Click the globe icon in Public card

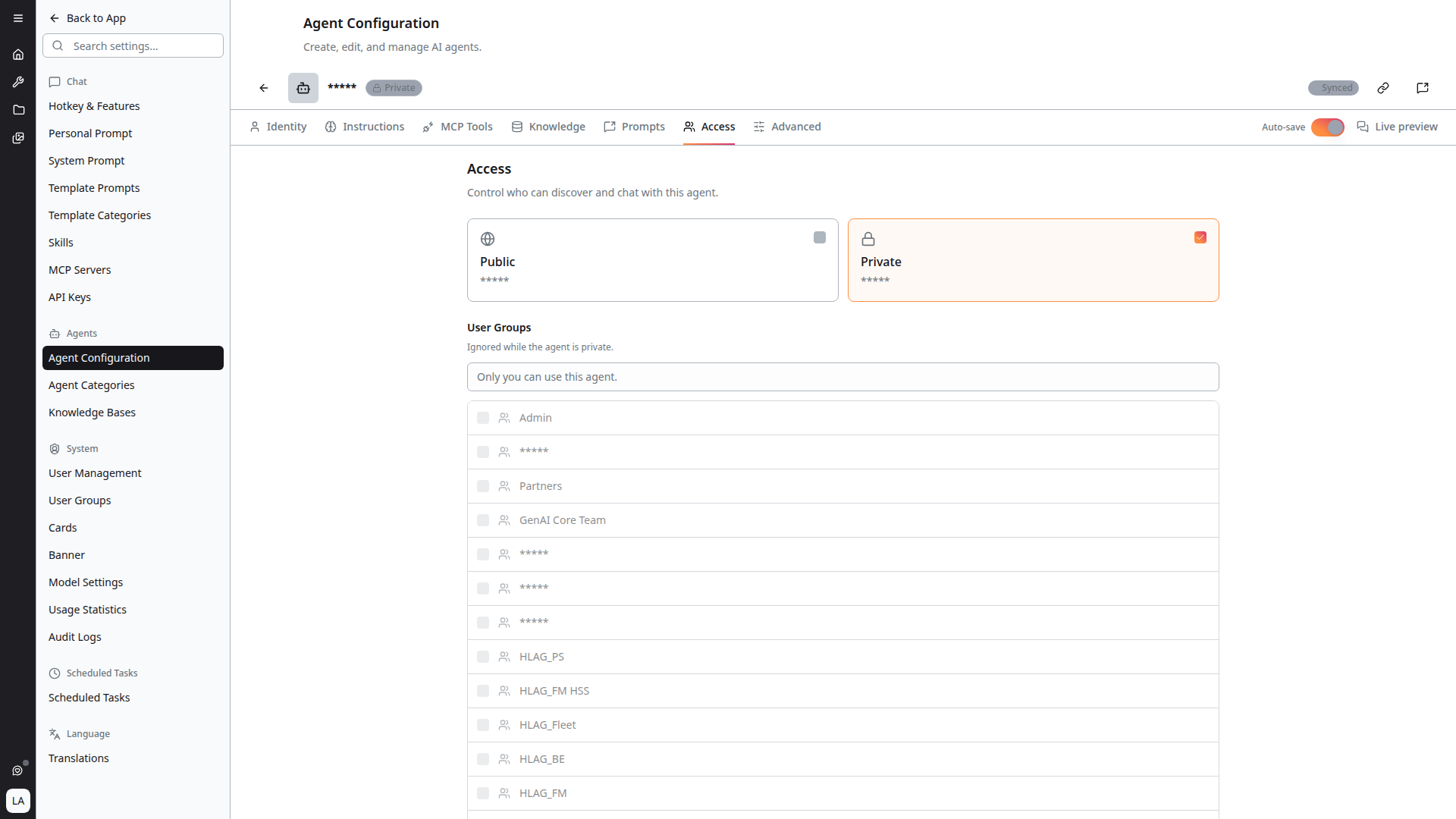(x=488, y=239)
